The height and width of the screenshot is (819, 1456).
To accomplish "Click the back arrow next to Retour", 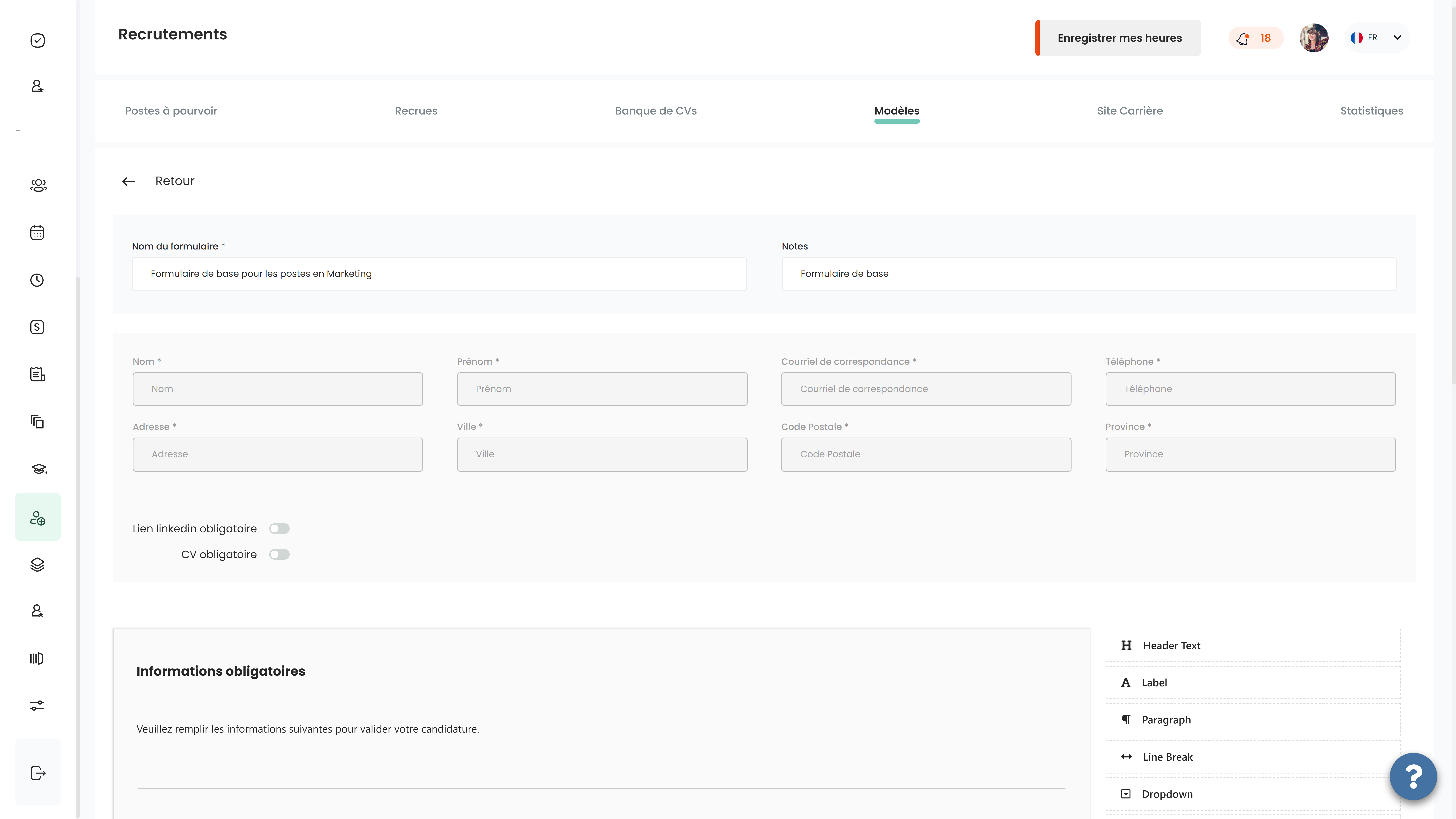I will tap(128, 181).
